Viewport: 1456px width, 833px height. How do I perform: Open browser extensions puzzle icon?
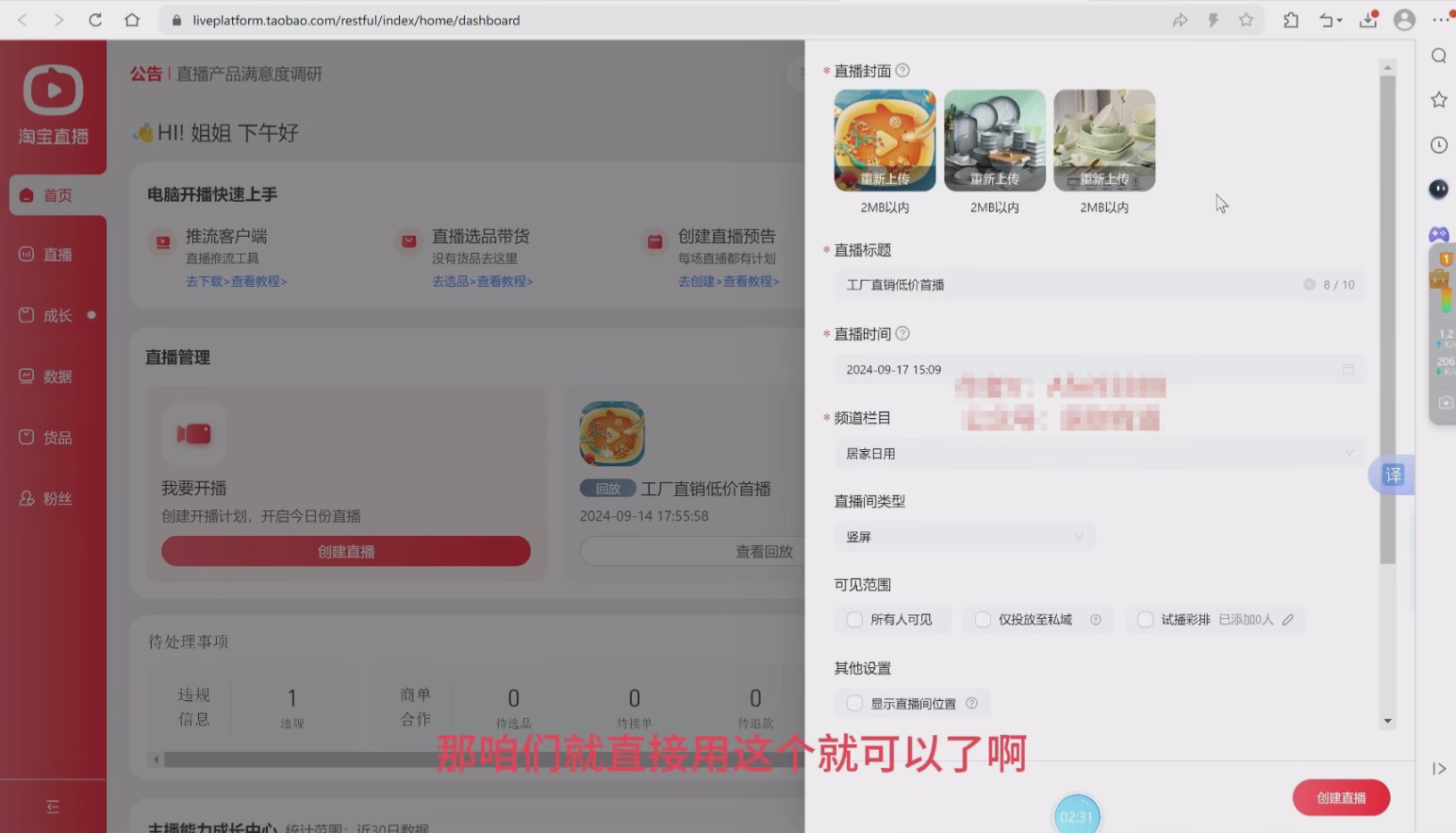coord(1291,20)
